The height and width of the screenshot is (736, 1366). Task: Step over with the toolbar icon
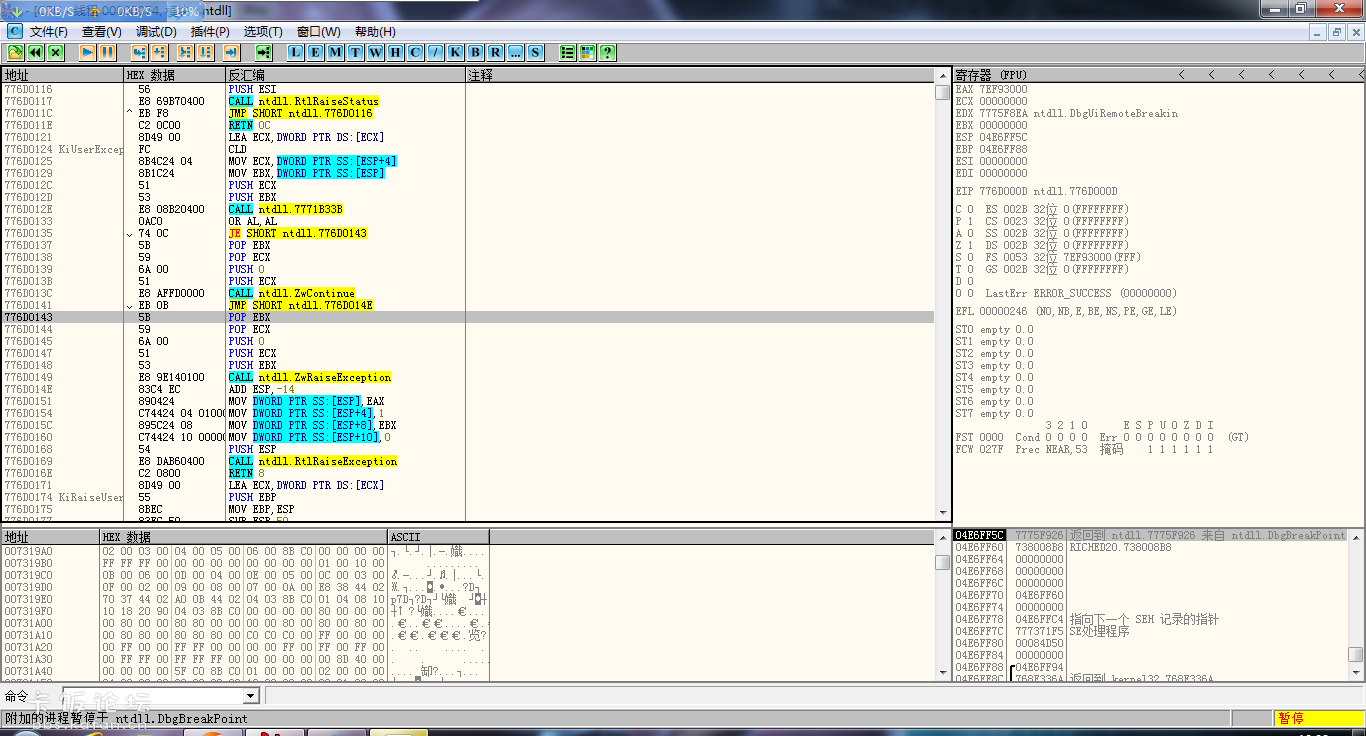click(x=159, y=52)
